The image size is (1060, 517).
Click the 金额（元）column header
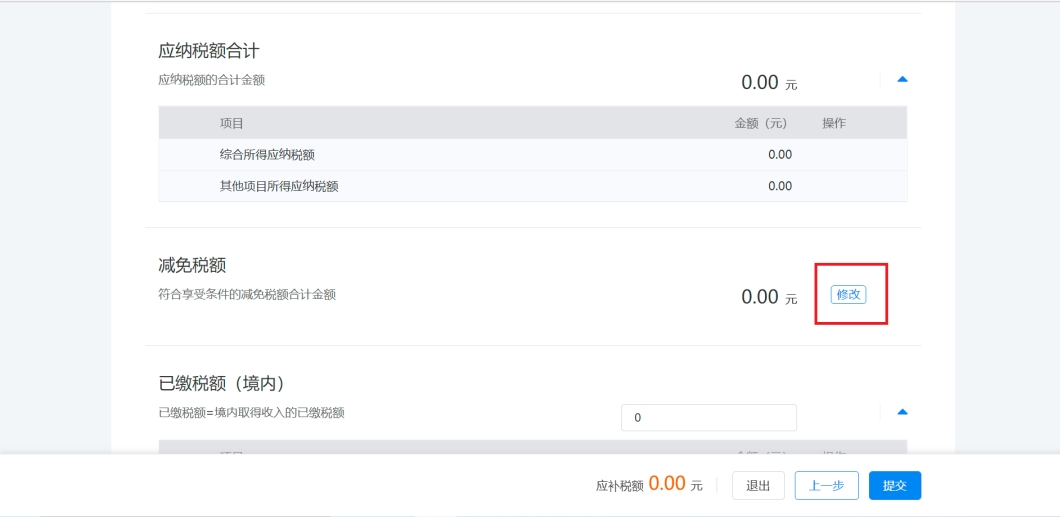coord(761,123)
